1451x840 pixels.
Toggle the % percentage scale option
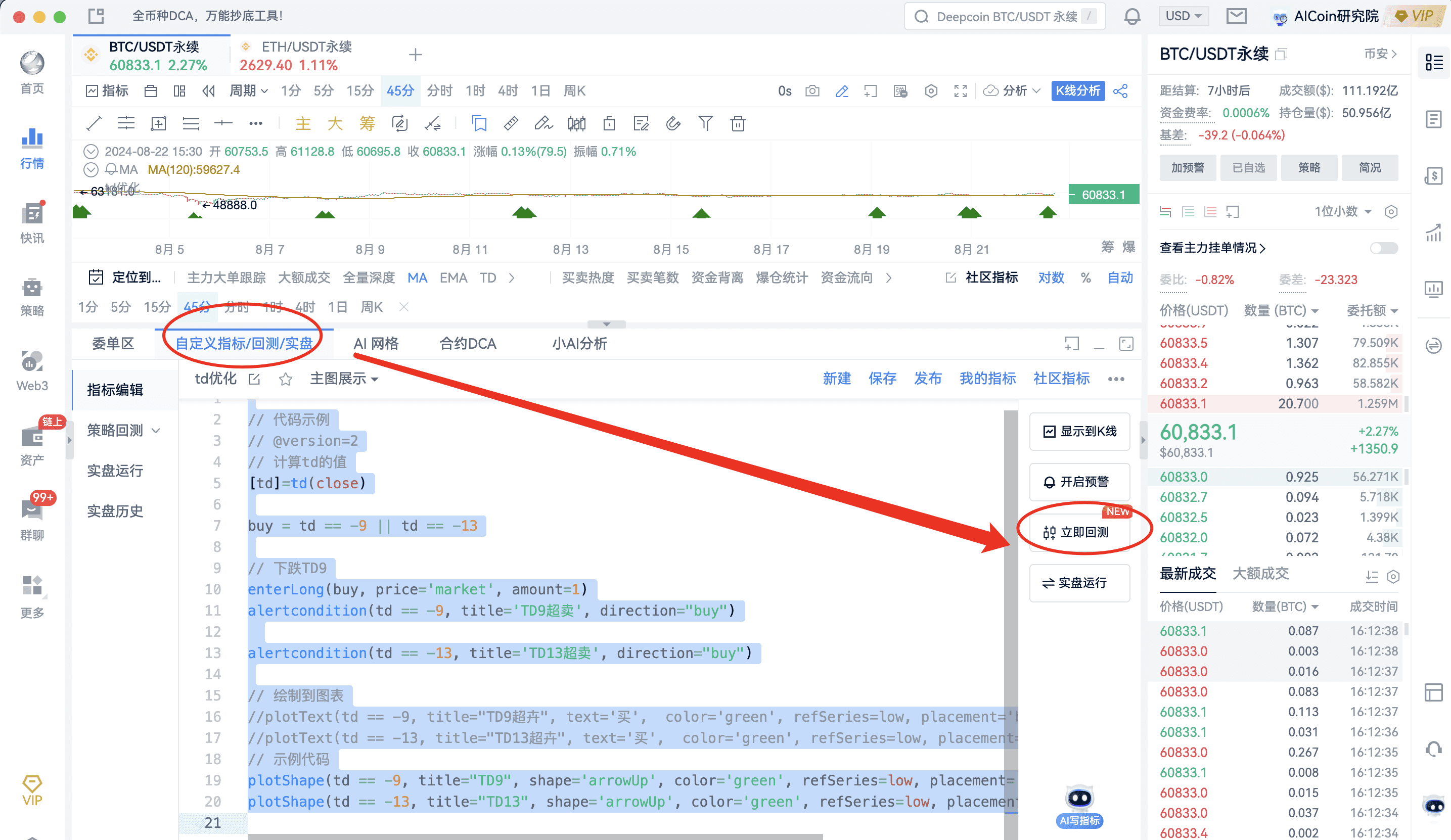tap(1086, 277)
